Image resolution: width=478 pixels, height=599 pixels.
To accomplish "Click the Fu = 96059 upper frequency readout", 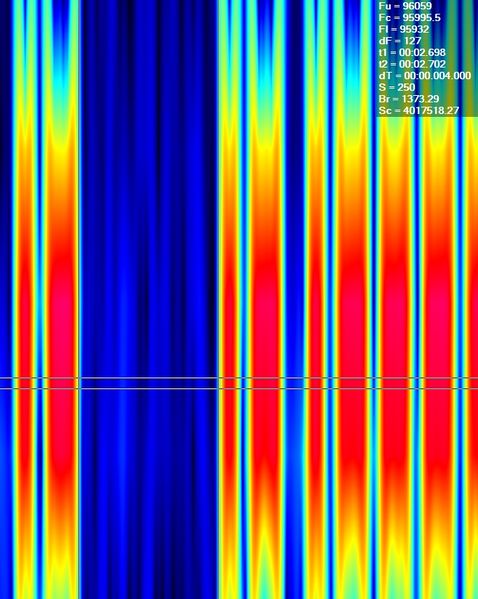I will point(405,6).
